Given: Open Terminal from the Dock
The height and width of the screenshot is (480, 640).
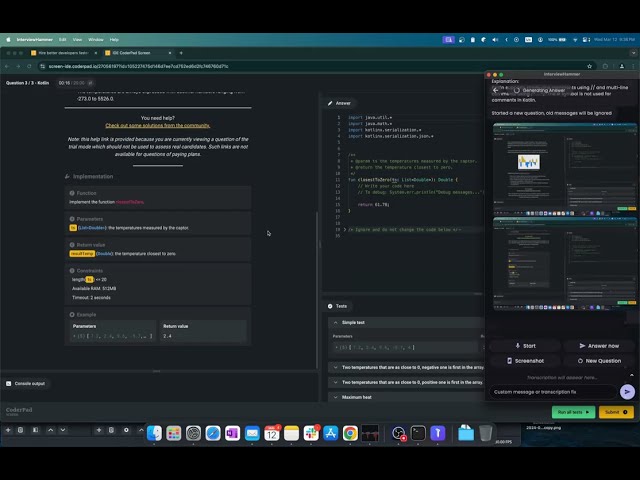Looking at the screenshot, I should [x=418, y=433].
